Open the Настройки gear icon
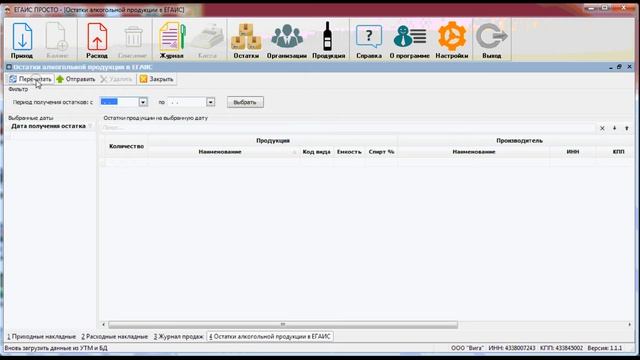Image resolution: width=640 pixels, height=360 pixels. click(451, 40)
